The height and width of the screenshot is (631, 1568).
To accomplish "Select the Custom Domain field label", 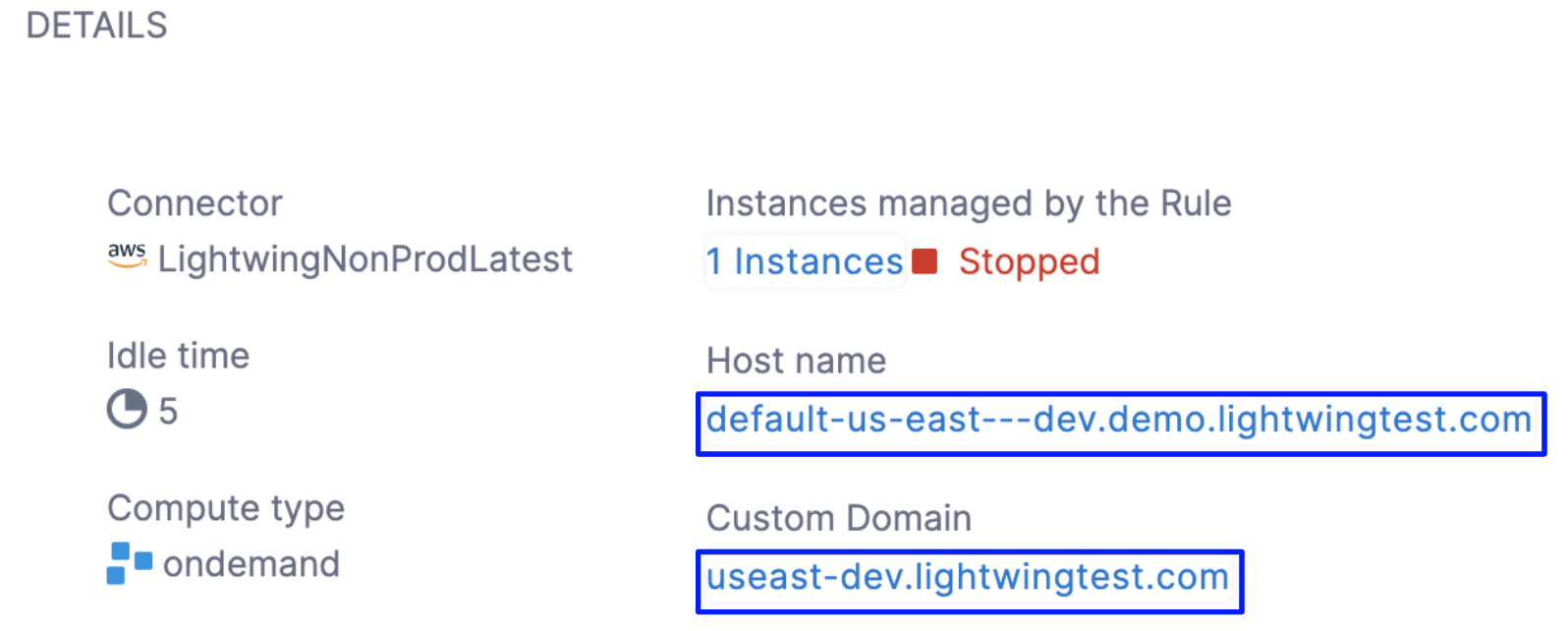I will tap(838, 518).
